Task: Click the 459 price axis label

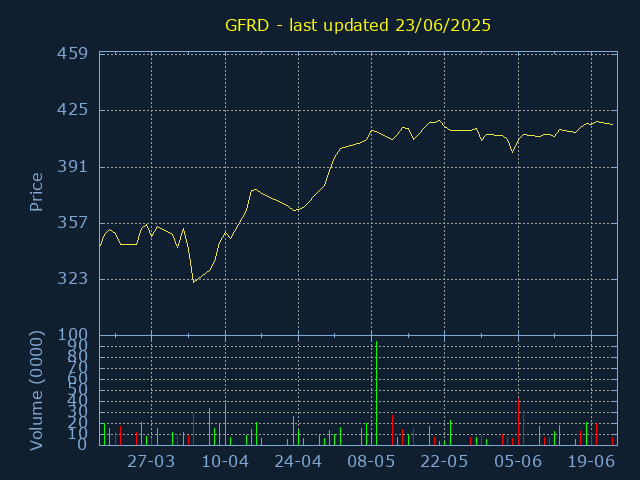Action: [x=73, y=53]
